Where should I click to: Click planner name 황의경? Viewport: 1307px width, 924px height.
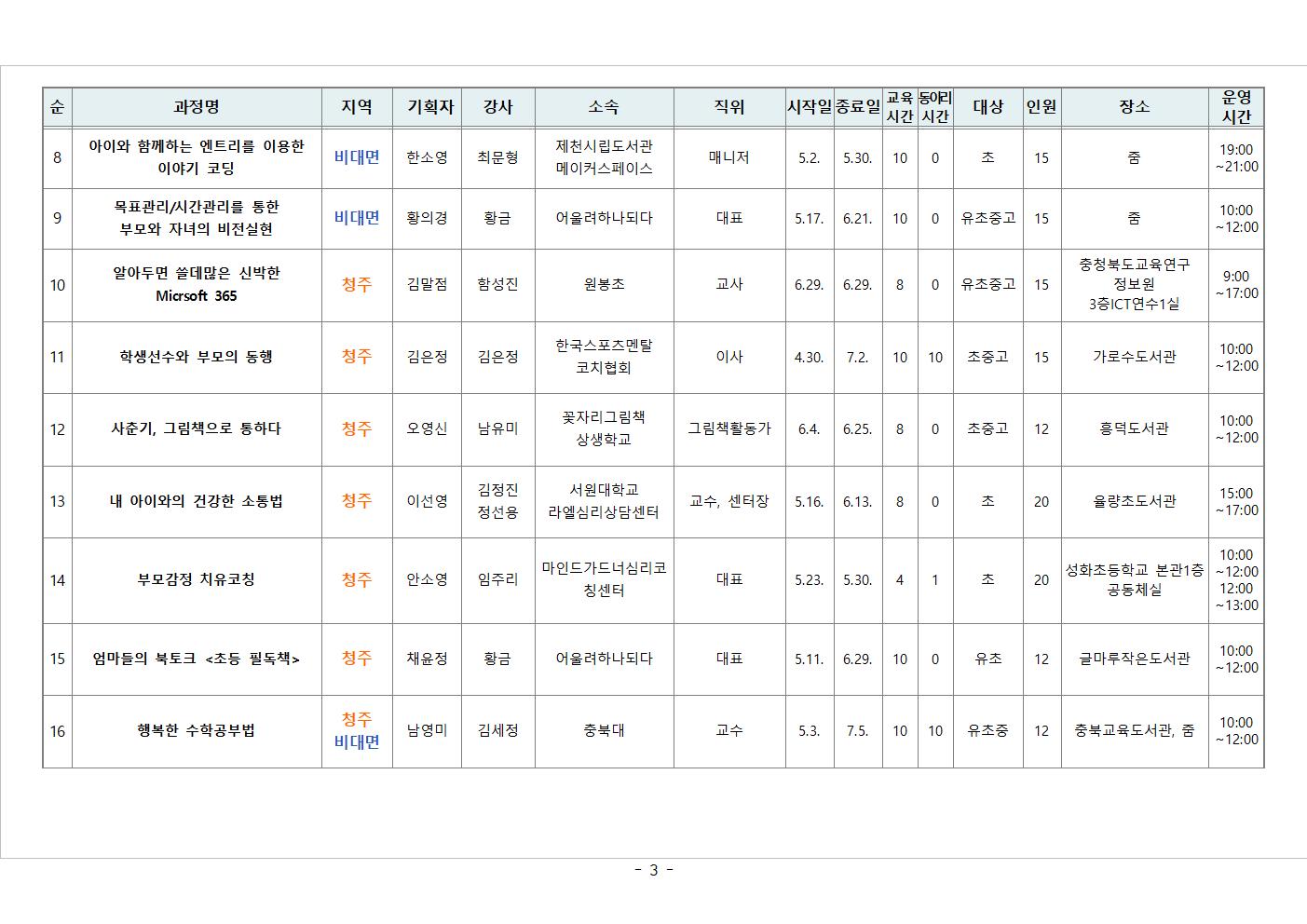coord(427,218)
